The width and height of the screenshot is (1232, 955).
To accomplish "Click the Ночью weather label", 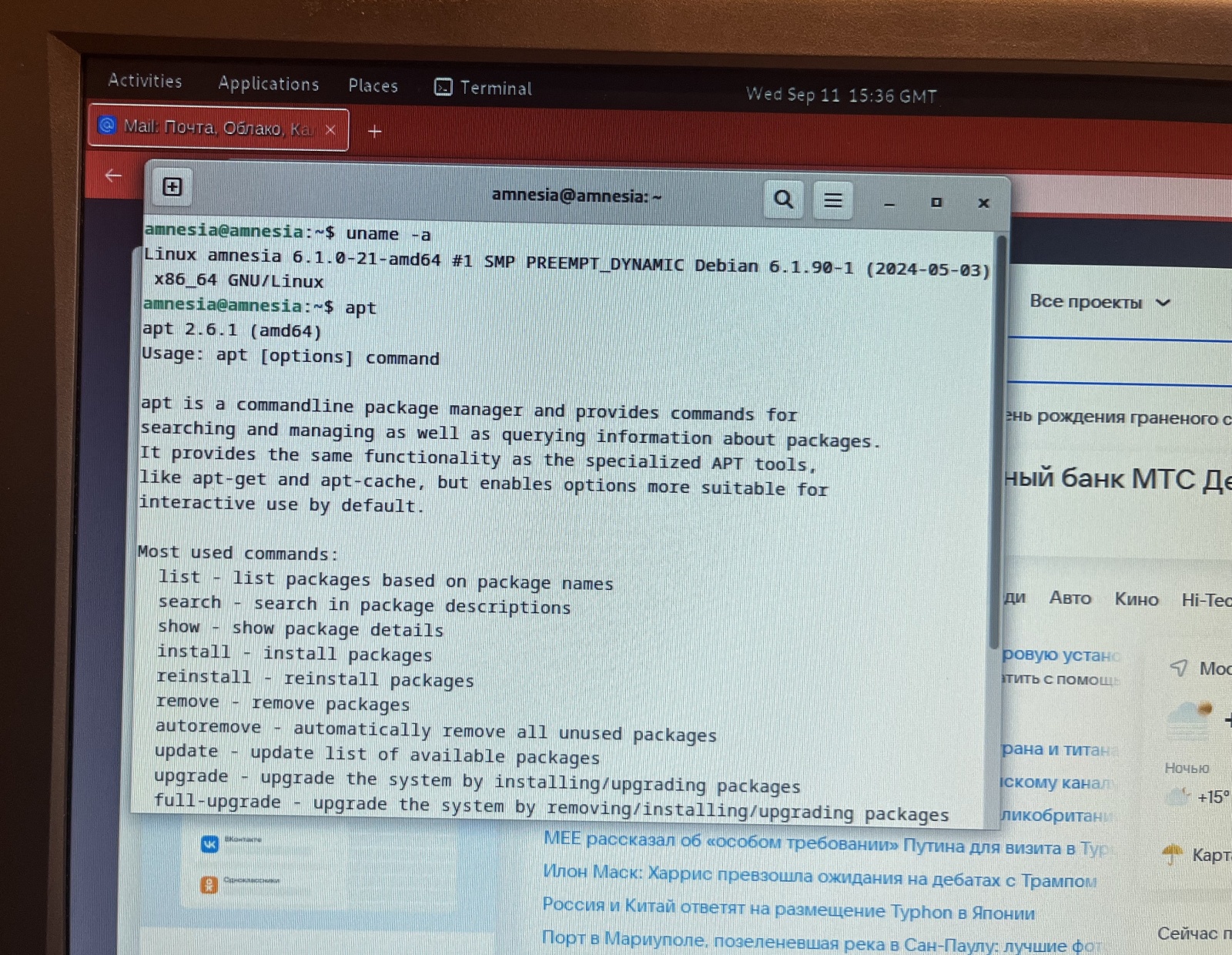I will [1187, 768].
